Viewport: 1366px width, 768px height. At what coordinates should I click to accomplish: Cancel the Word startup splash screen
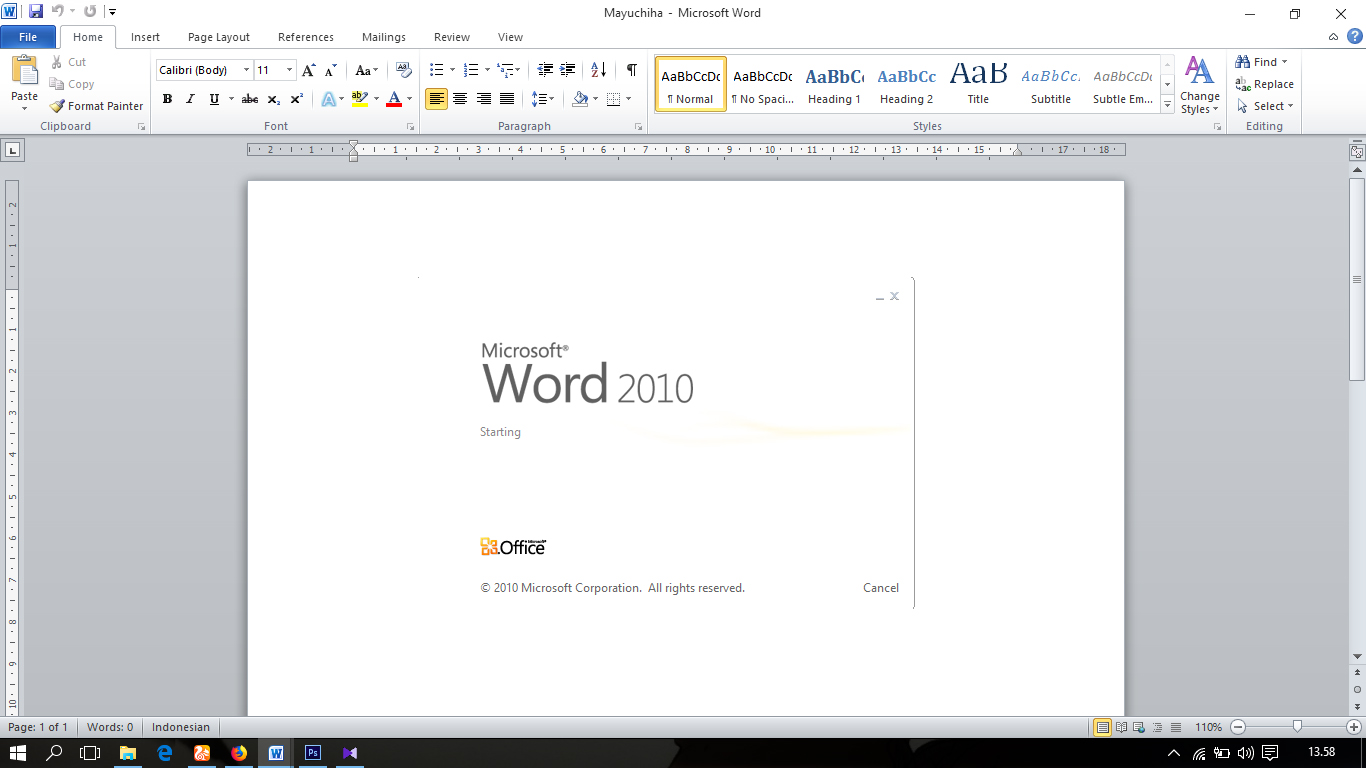click(x=880, y=587)
